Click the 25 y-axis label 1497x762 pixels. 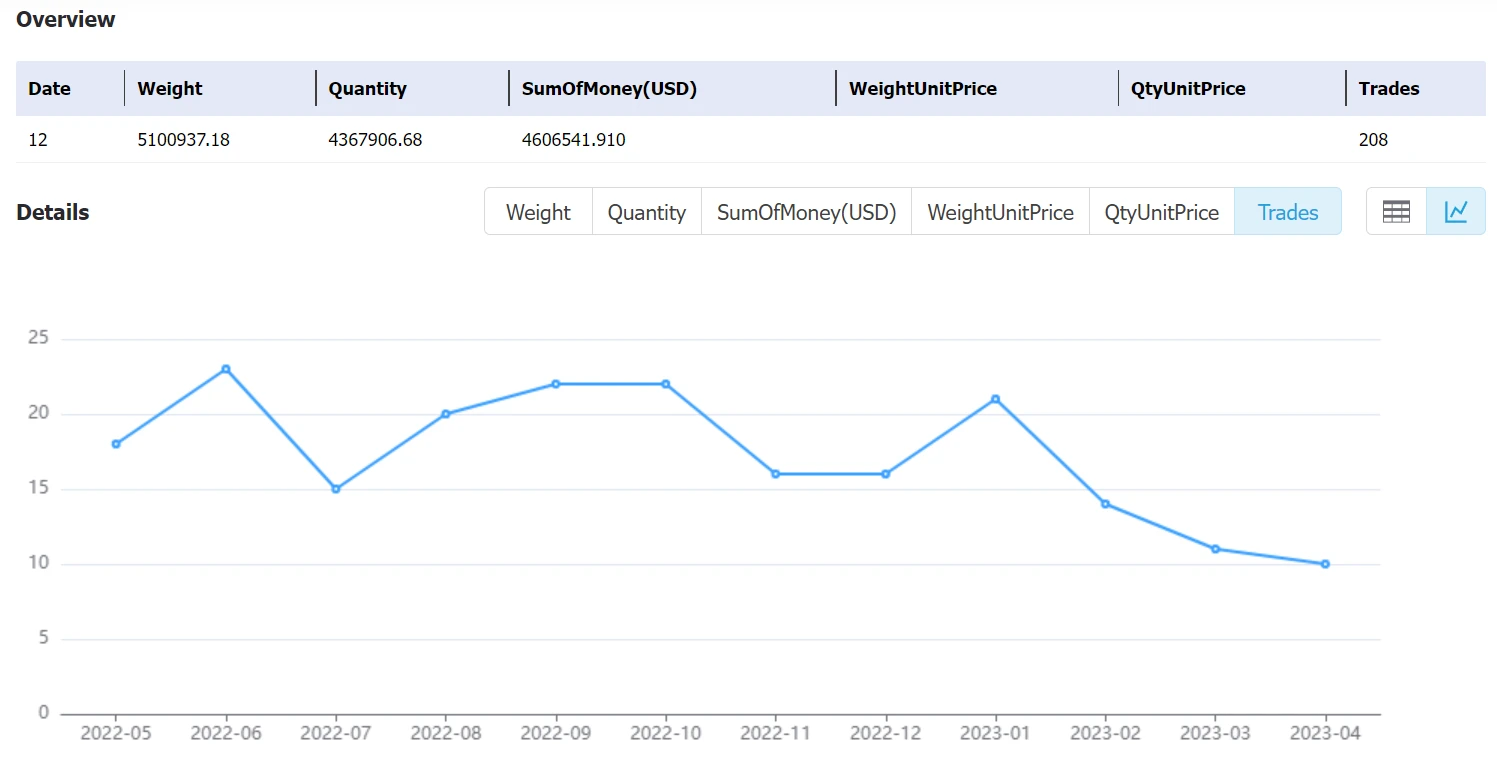point(39,338)
